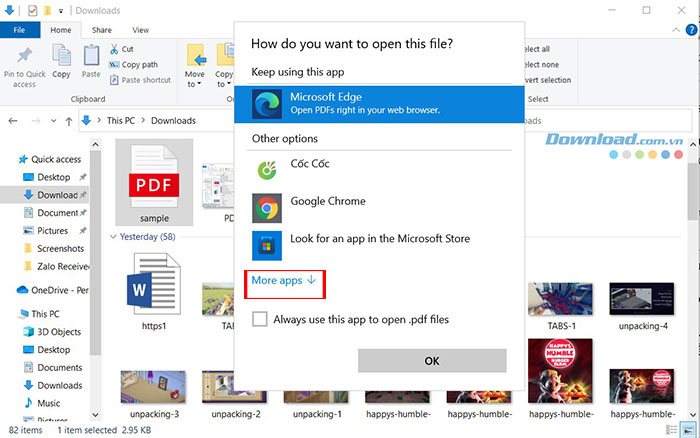Click the Cut scissors command

click(x=121, y=49)
